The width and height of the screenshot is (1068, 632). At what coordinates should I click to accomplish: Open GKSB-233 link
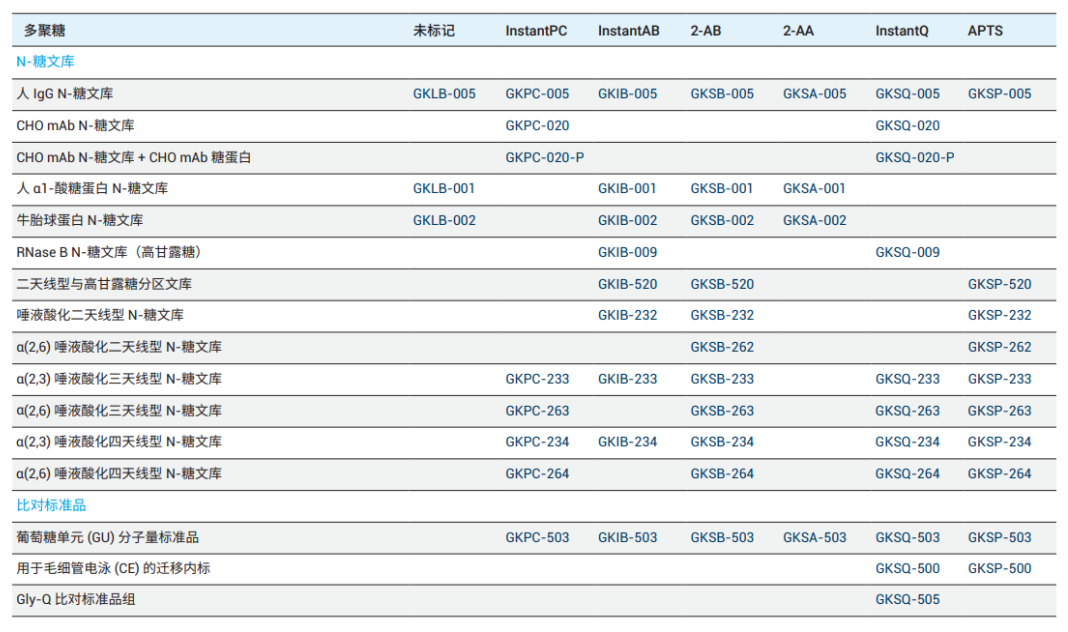(x=722, y=379)
